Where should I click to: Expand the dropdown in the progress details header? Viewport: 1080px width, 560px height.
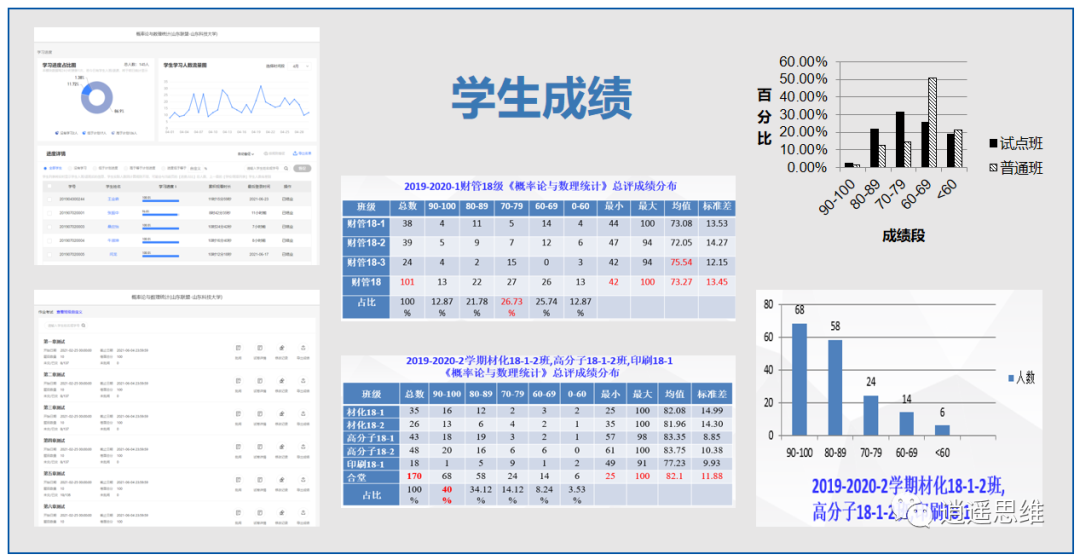(x=247, y=153)
